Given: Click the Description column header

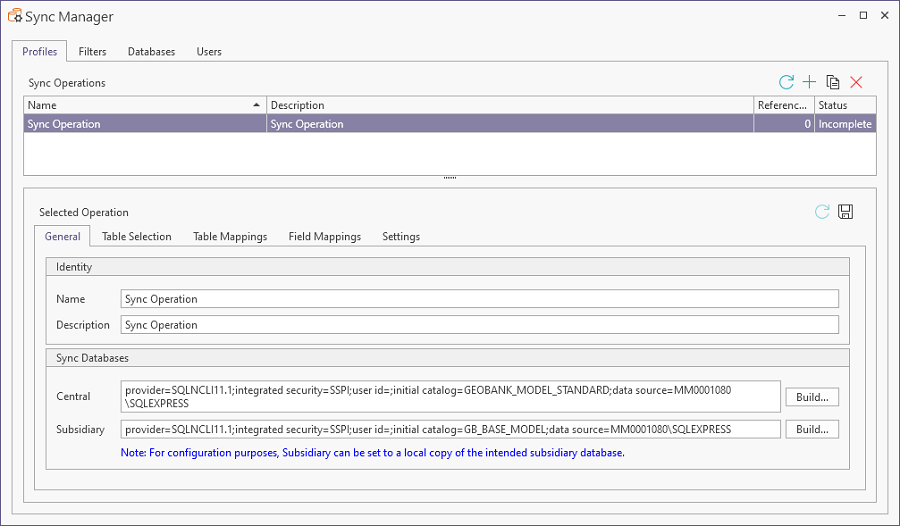Looking at the screenshot, I should tap(510, 105).
